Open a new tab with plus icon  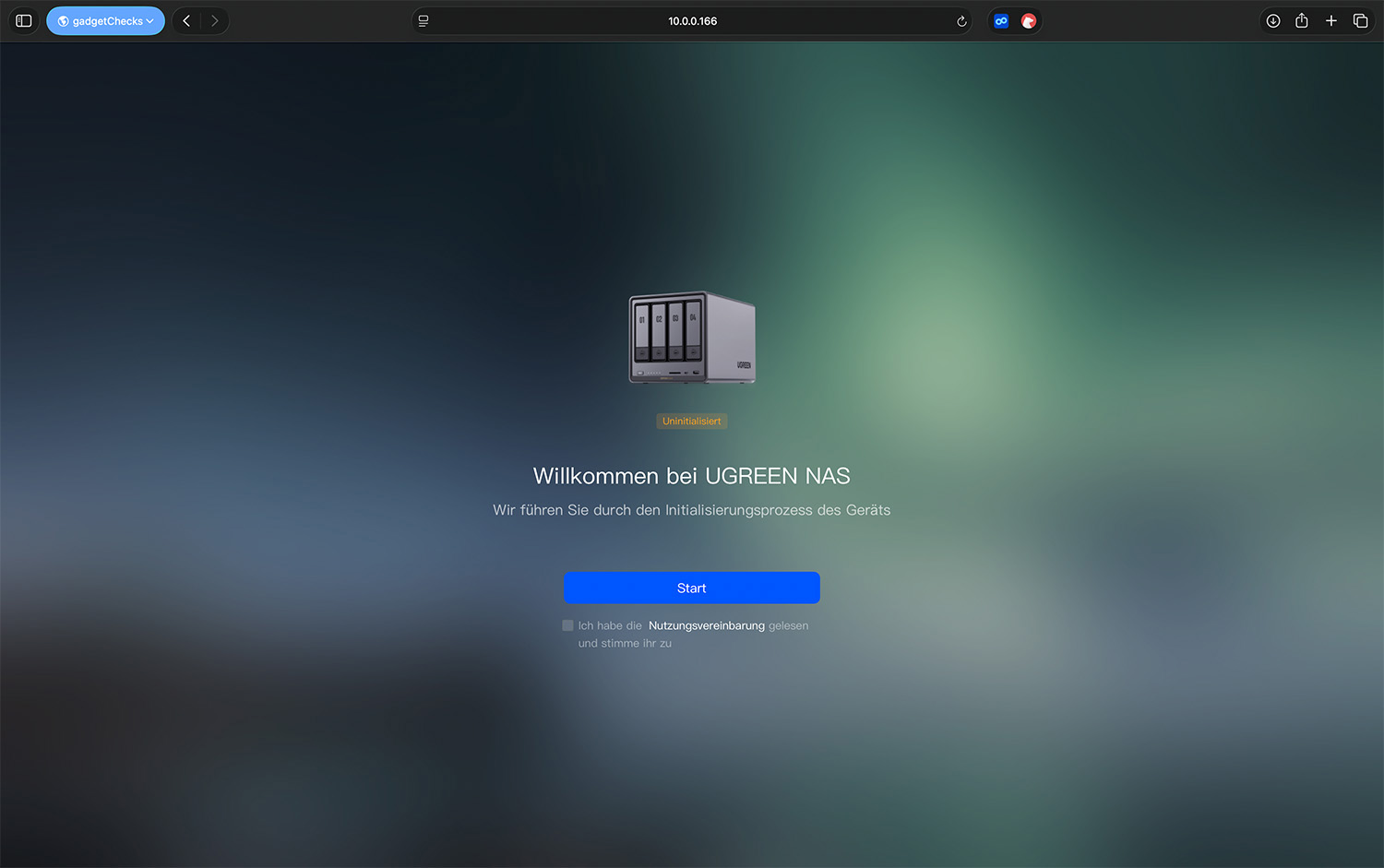1331,21
